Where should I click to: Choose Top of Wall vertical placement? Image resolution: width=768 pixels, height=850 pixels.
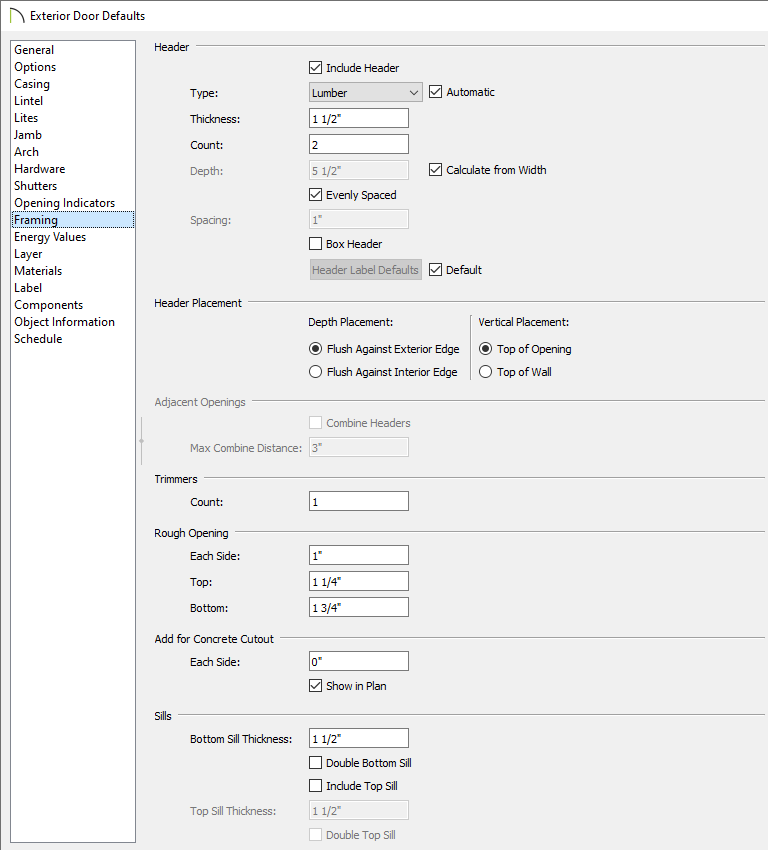coord(486,372)
